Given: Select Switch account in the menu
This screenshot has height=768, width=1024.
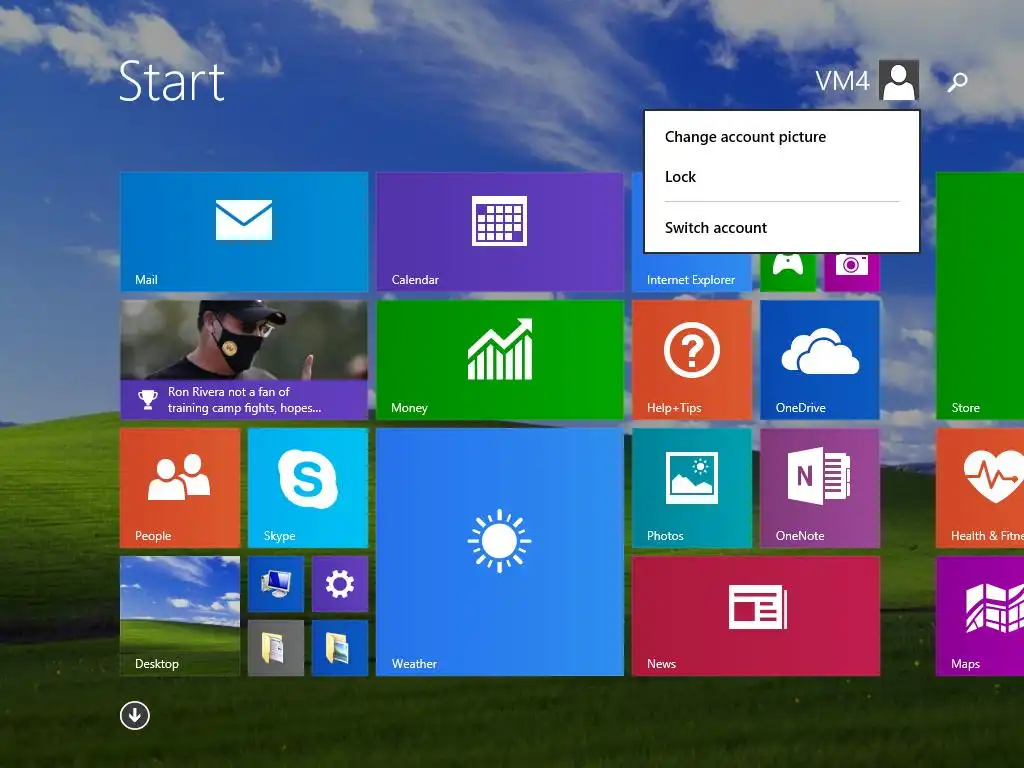Looking at the screenshot, I should coord(716,227).
